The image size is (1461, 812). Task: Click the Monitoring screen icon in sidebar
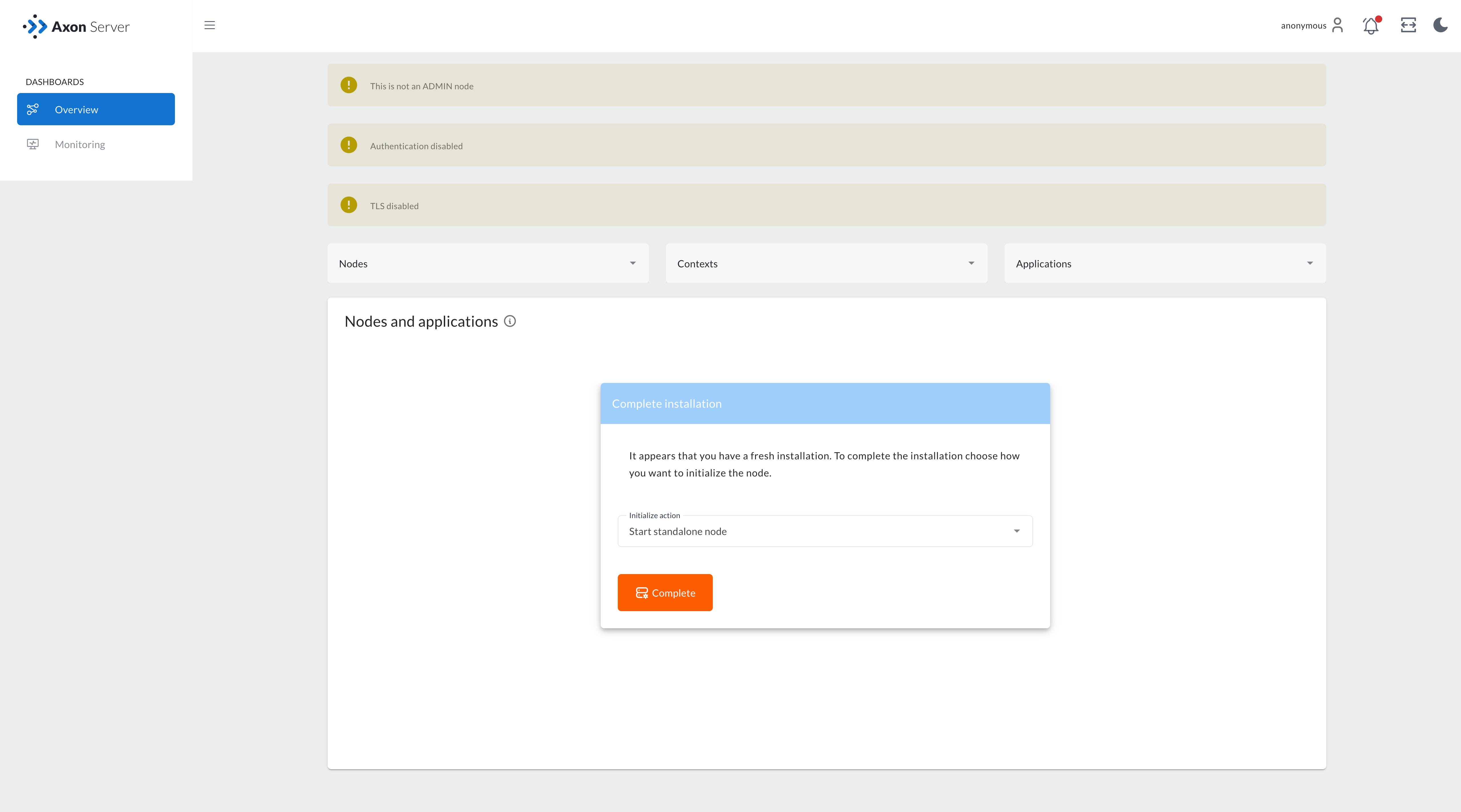(x=33, y=144)
